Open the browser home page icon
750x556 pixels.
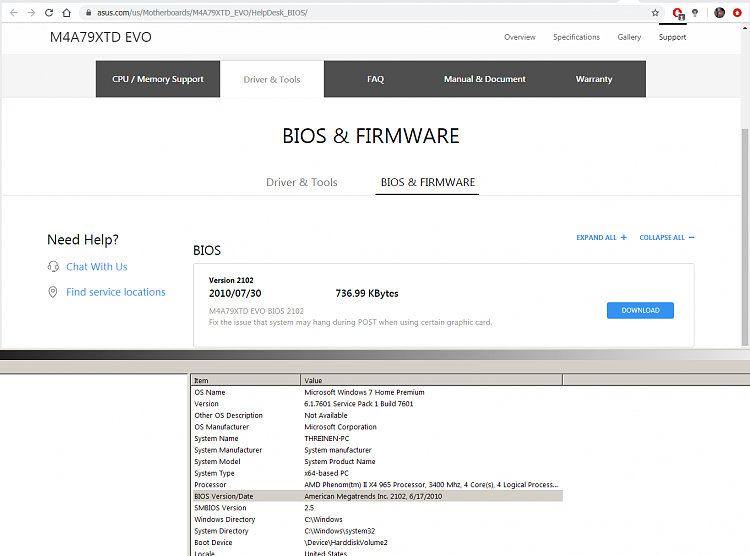66,13
